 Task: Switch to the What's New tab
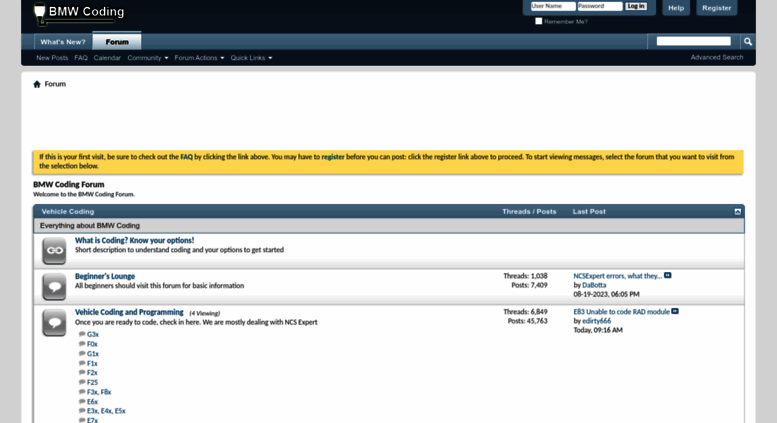[63, 42]
